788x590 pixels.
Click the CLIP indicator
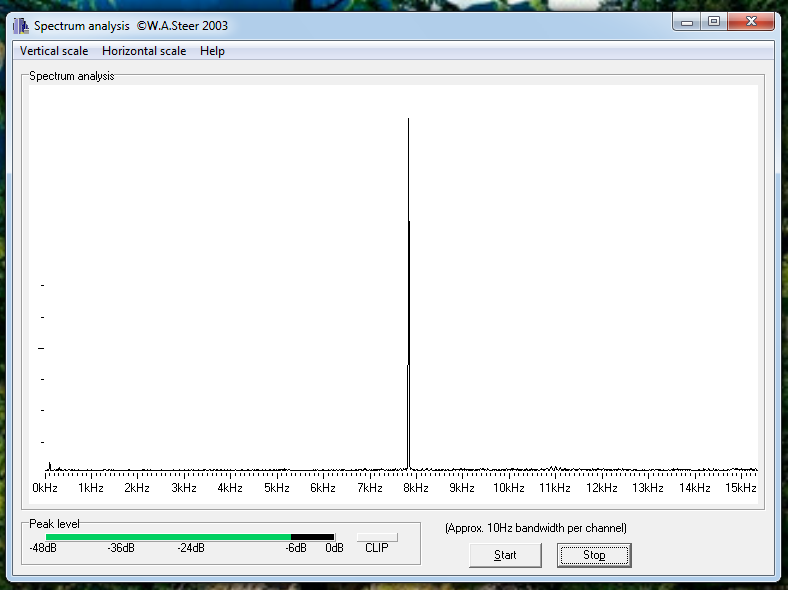(x=377, y=537)
